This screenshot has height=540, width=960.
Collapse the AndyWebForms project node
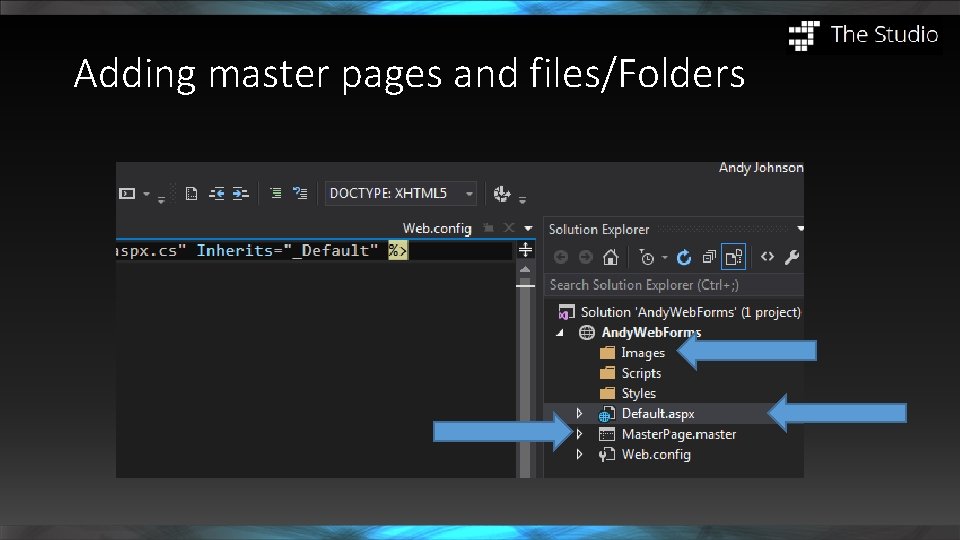click(560, 332)
